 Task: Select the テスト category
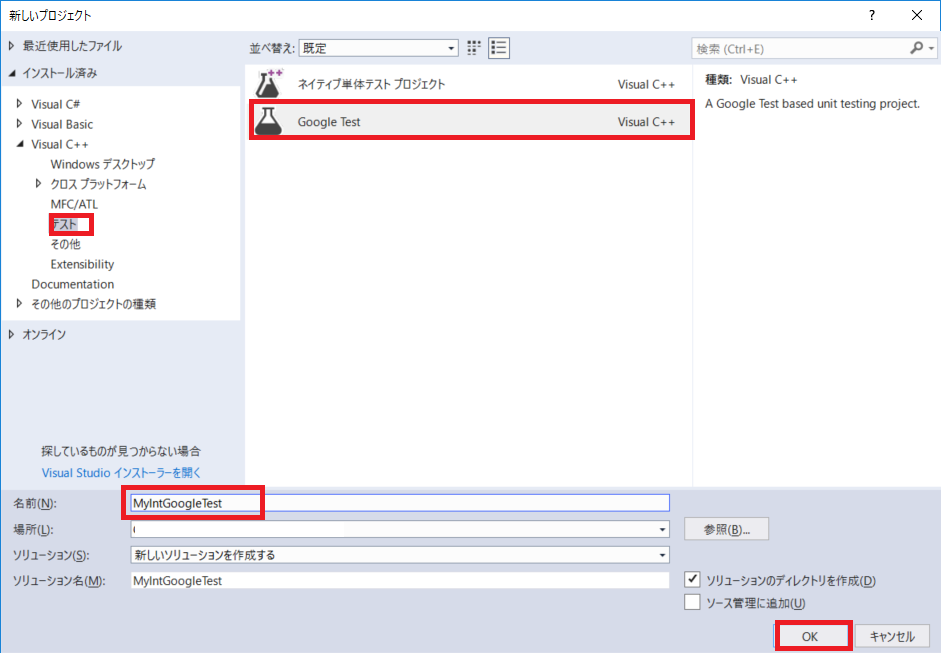click(65, 224)
